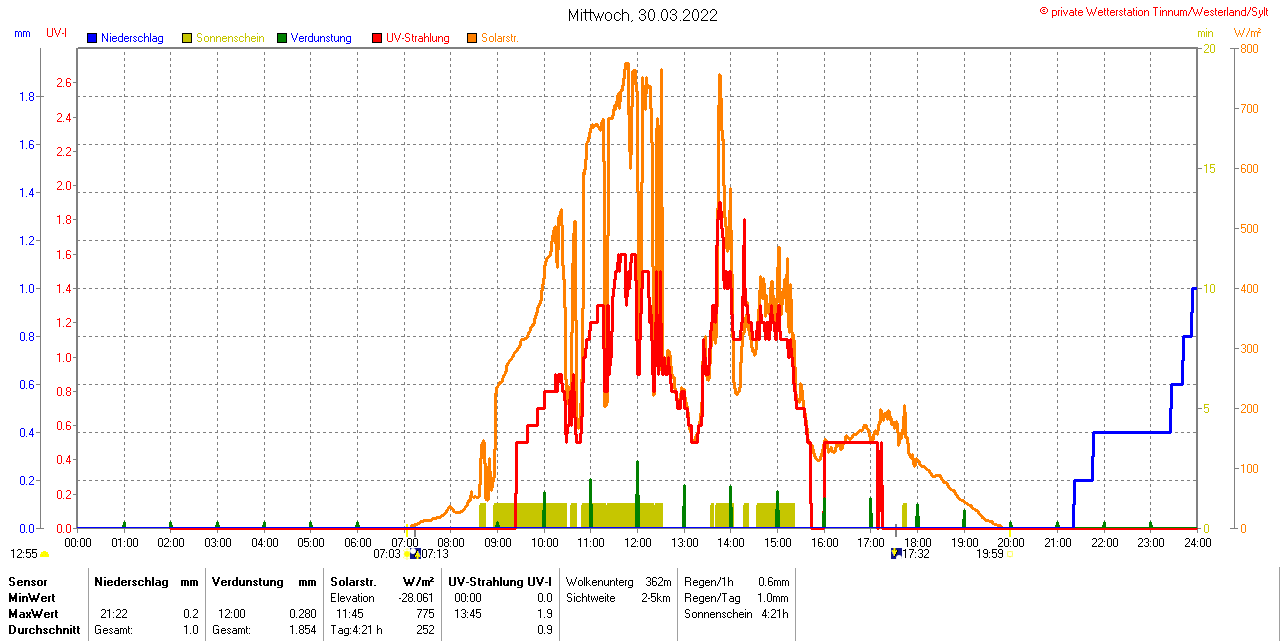Click the yellow min axis unit label

[1205, 33]
